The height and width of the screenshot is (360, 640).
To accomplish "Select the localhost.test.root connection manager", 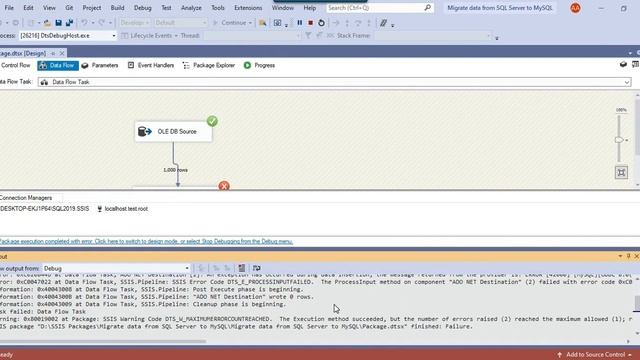I will (x=122, y=209).
